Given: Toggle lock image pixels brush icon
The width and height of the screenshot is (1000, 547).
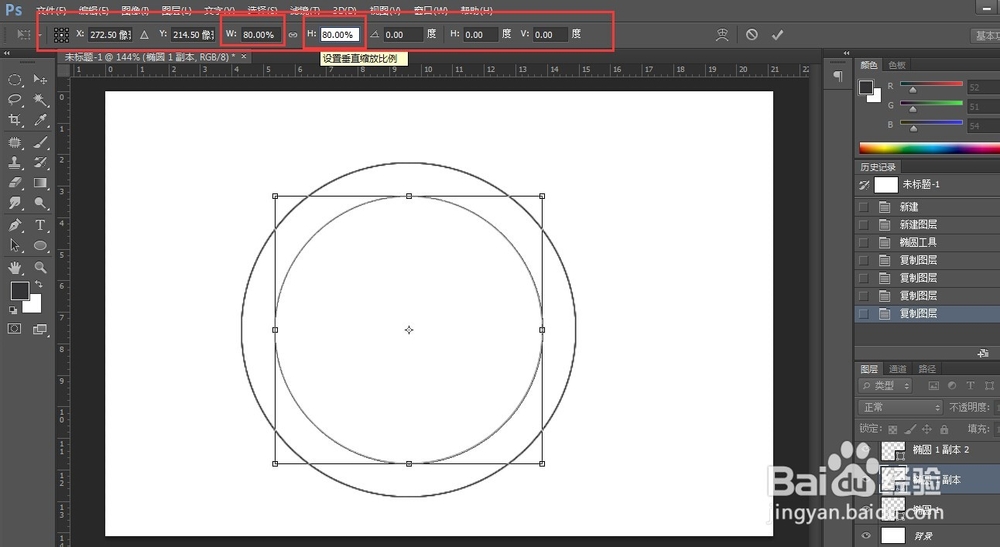Looking at the screenshot, I should (x=910, y=429).
